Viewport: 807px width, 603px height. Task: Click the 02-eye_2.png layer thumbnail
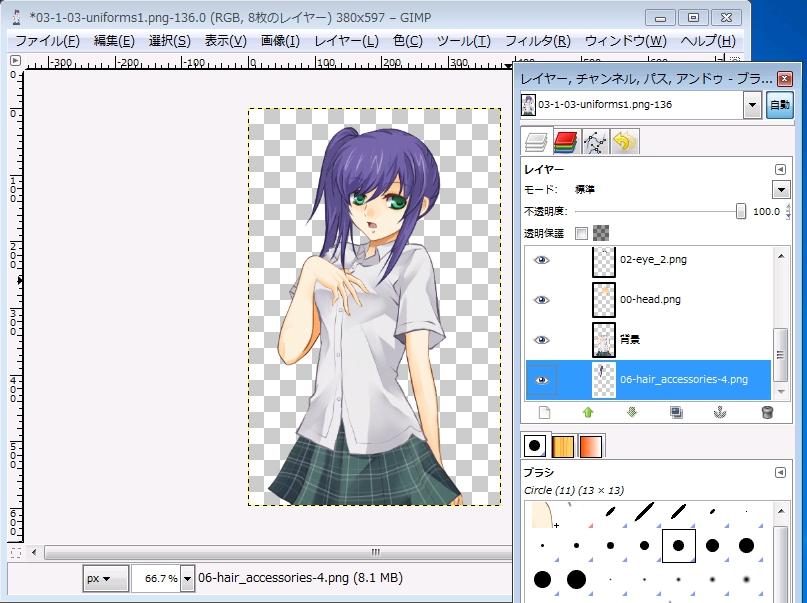pyautogui.click(x=604, y=262)
